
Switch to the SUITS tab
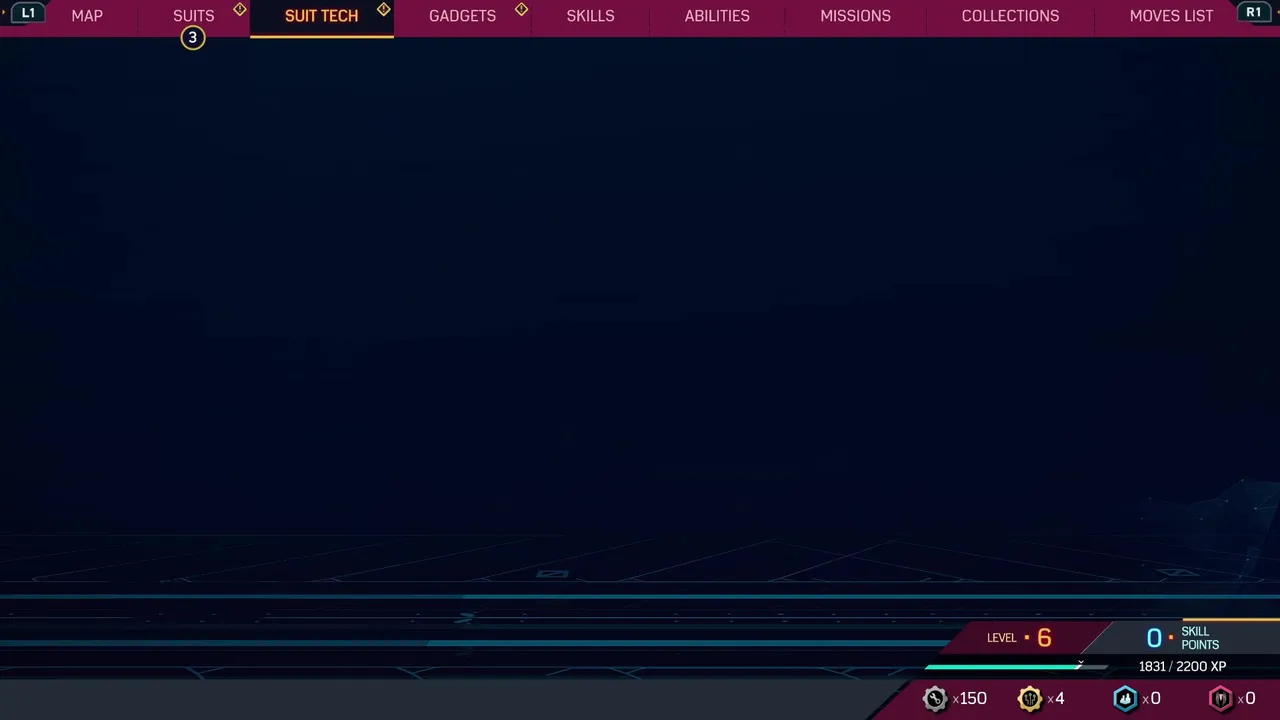tap(193, 16)
